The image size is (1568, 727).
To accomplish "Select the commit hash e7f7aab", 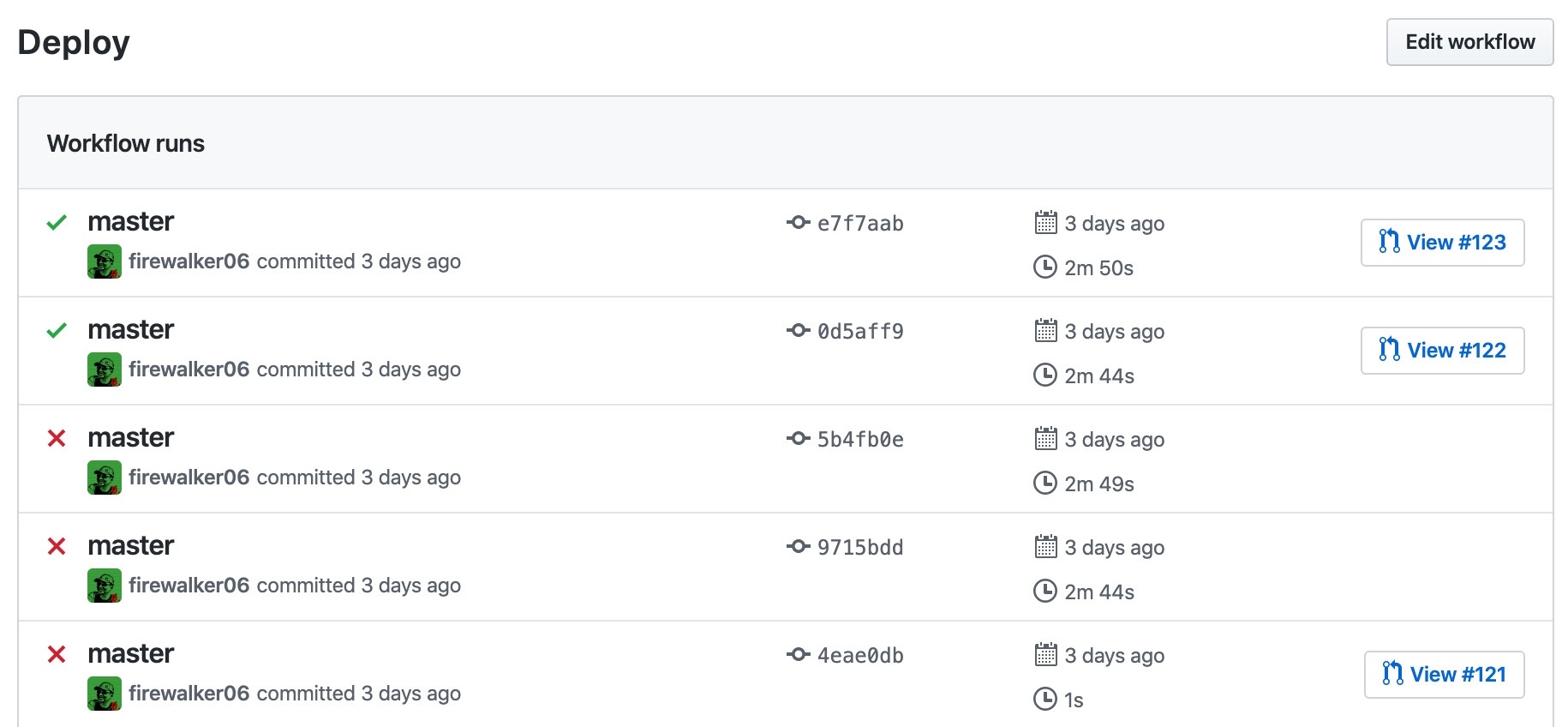I will 860,223.
